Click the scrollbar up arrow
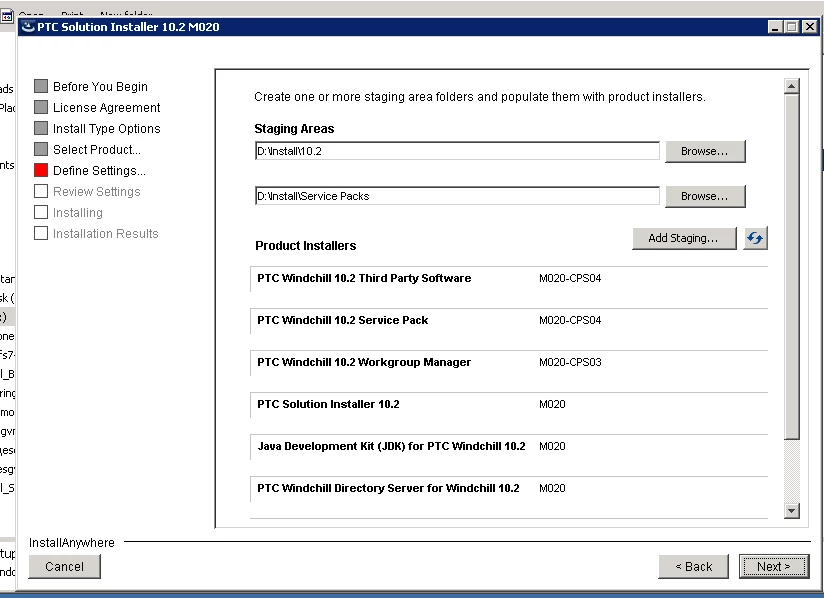Viewport: 824px width, 598px height. [x=791, y=86]
